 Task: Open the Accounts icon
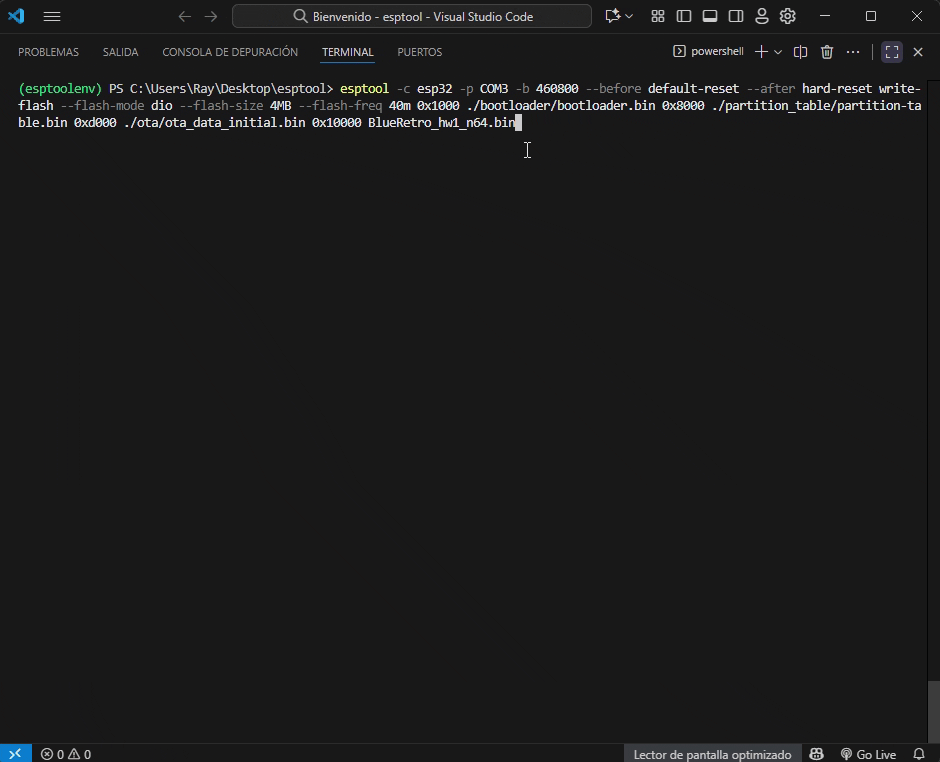(x=762, y=16)
